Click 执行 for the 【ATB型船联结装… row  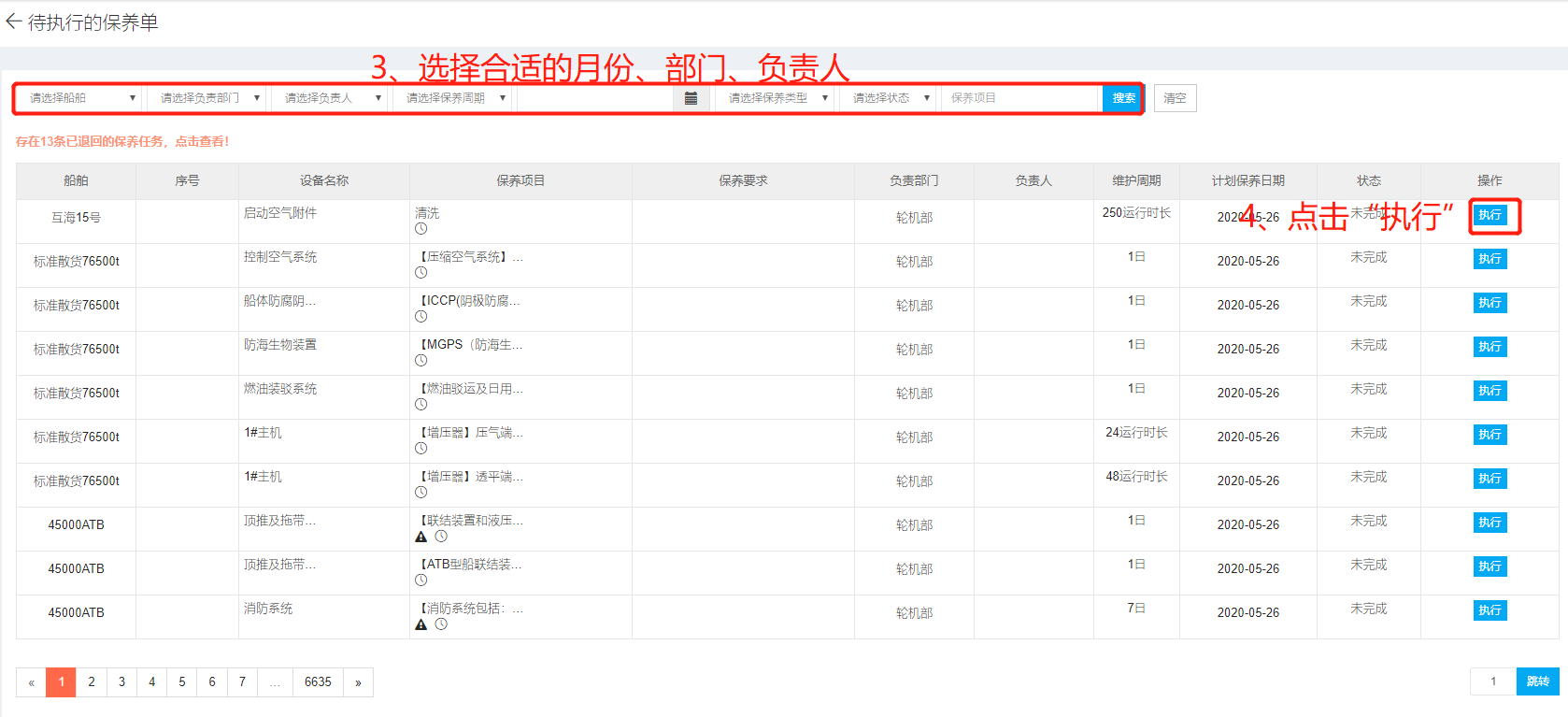pyautogui.click(x=1490, y=566)
